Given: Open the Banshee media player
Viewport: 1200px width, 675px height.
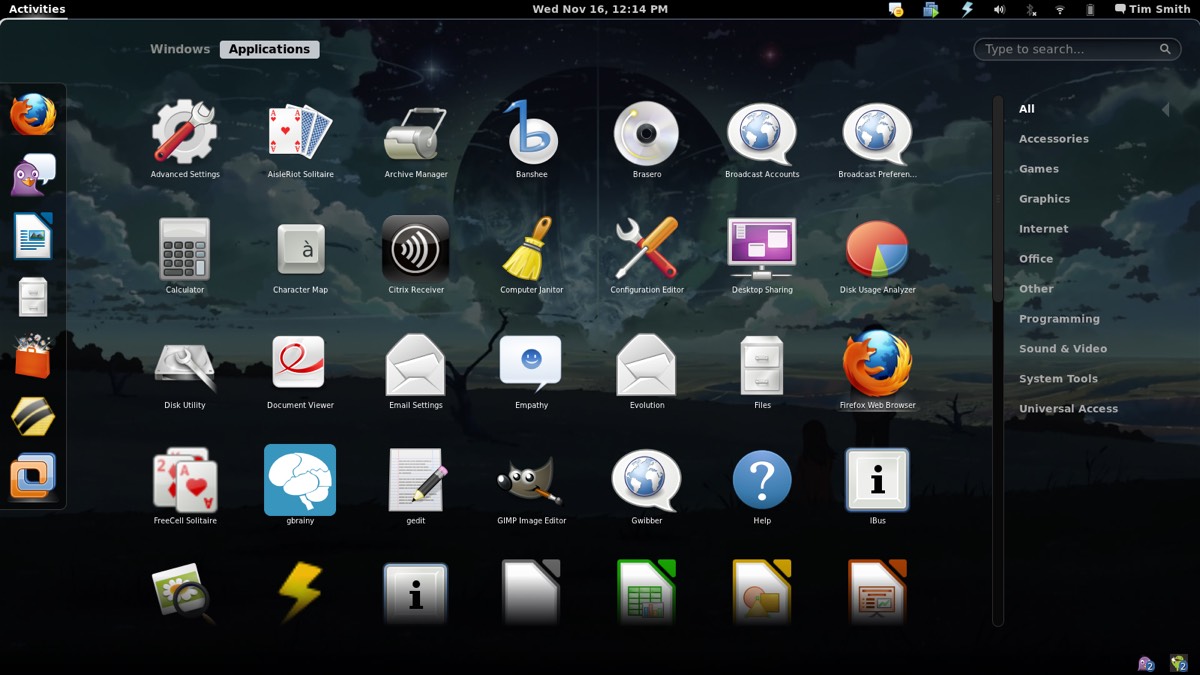Looking at the screenshot, I should (x=531, y=135).
